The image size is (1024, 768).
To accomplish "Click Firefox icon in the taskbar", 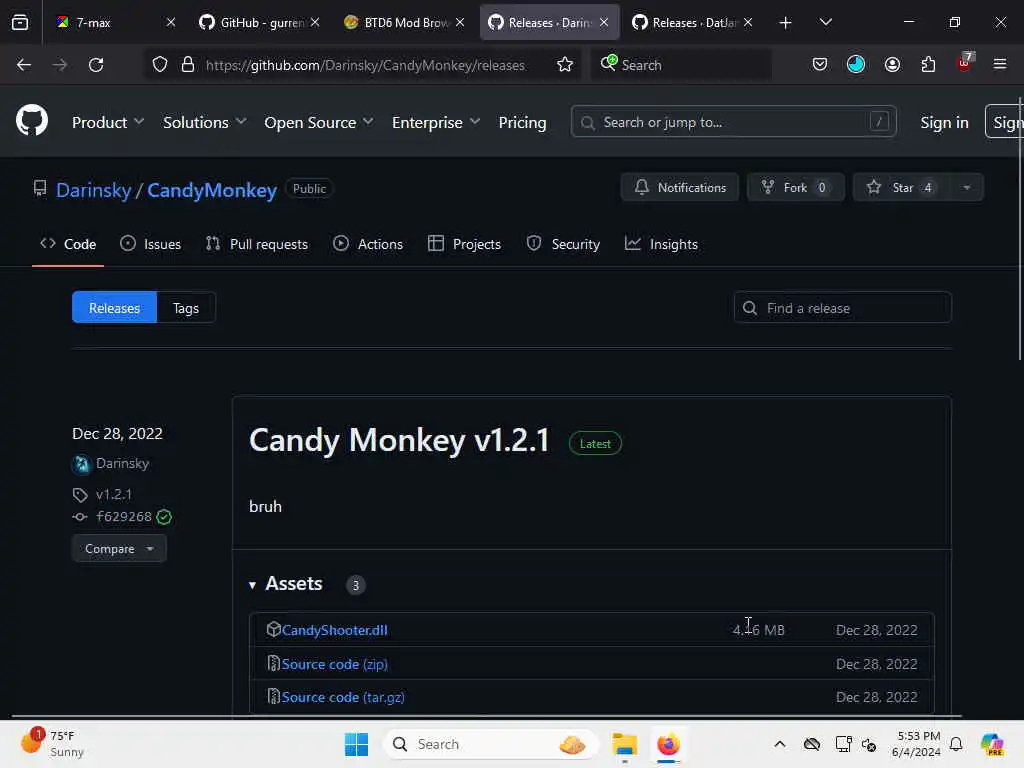I will pyautogui.click(x=668, y=744).
